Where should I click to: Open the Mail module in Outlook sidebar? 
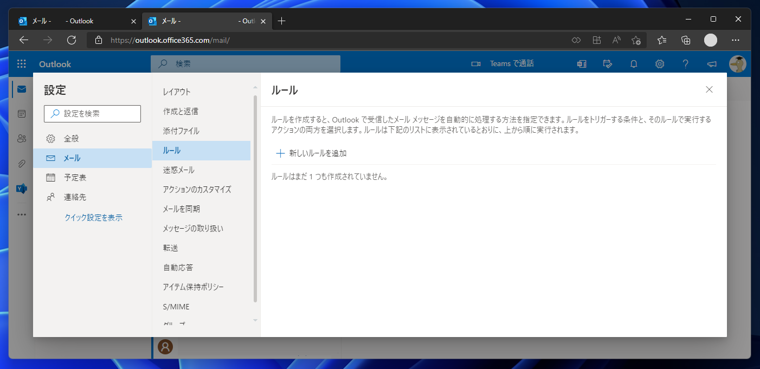[x=21, y=89]
